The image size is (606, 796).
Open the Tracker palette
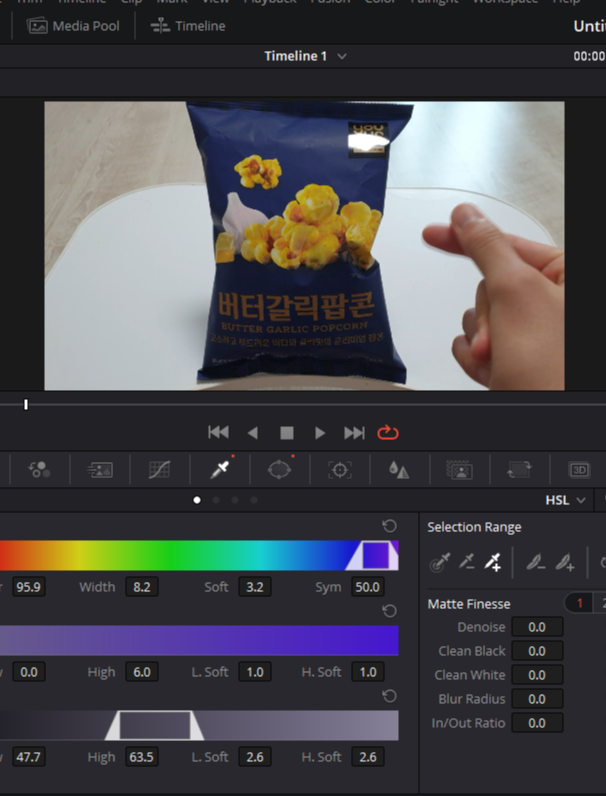tap(340, 470)
